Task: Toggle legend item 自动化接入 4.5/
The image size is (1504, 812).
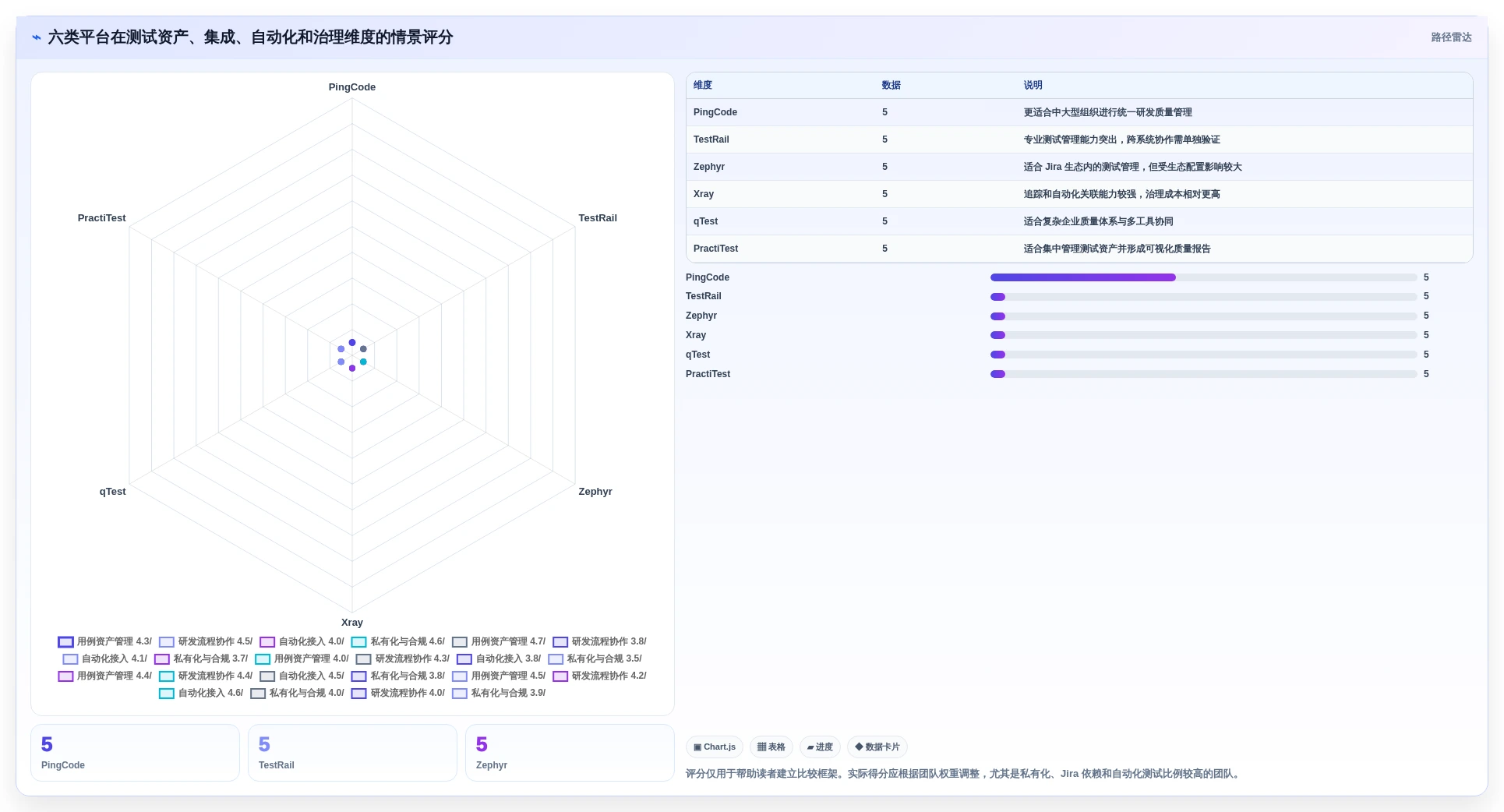Action: 302,676
